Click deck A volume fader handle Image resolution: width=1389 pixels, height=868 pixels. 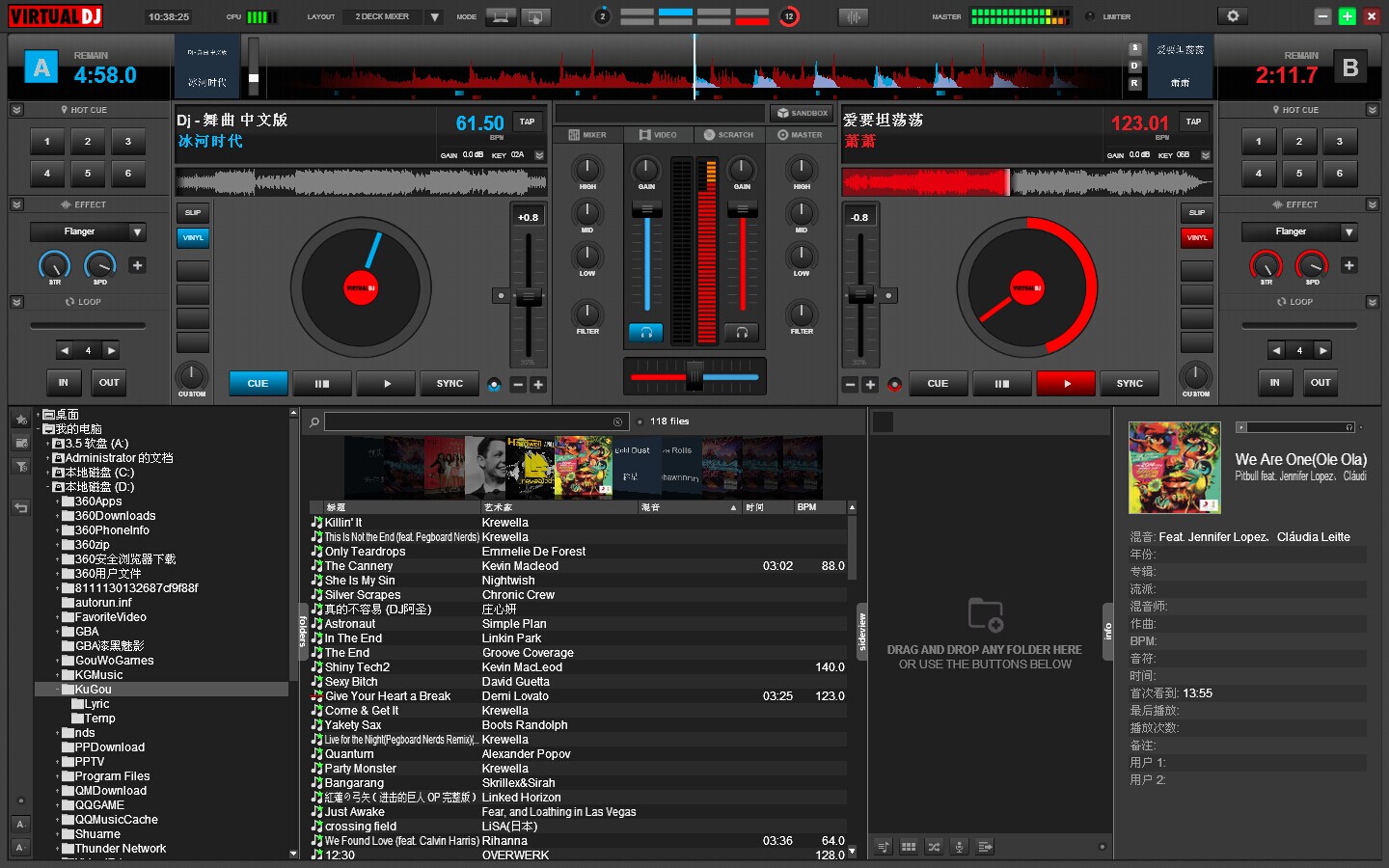pos(646,209)
